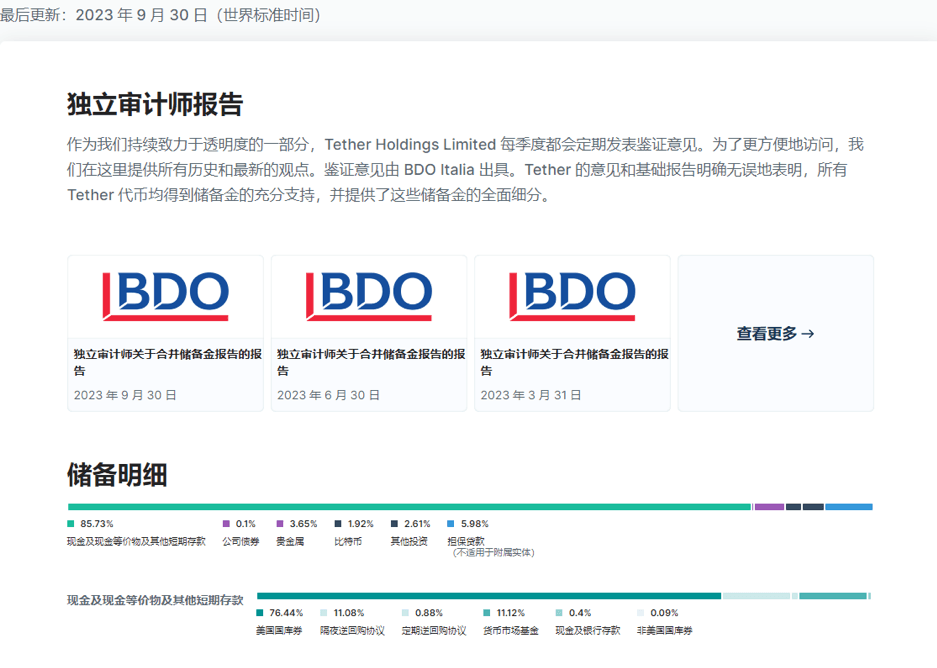Click the 0.09% 非美国国库券 legend item
937x668 pixels.
pos(640,613)
